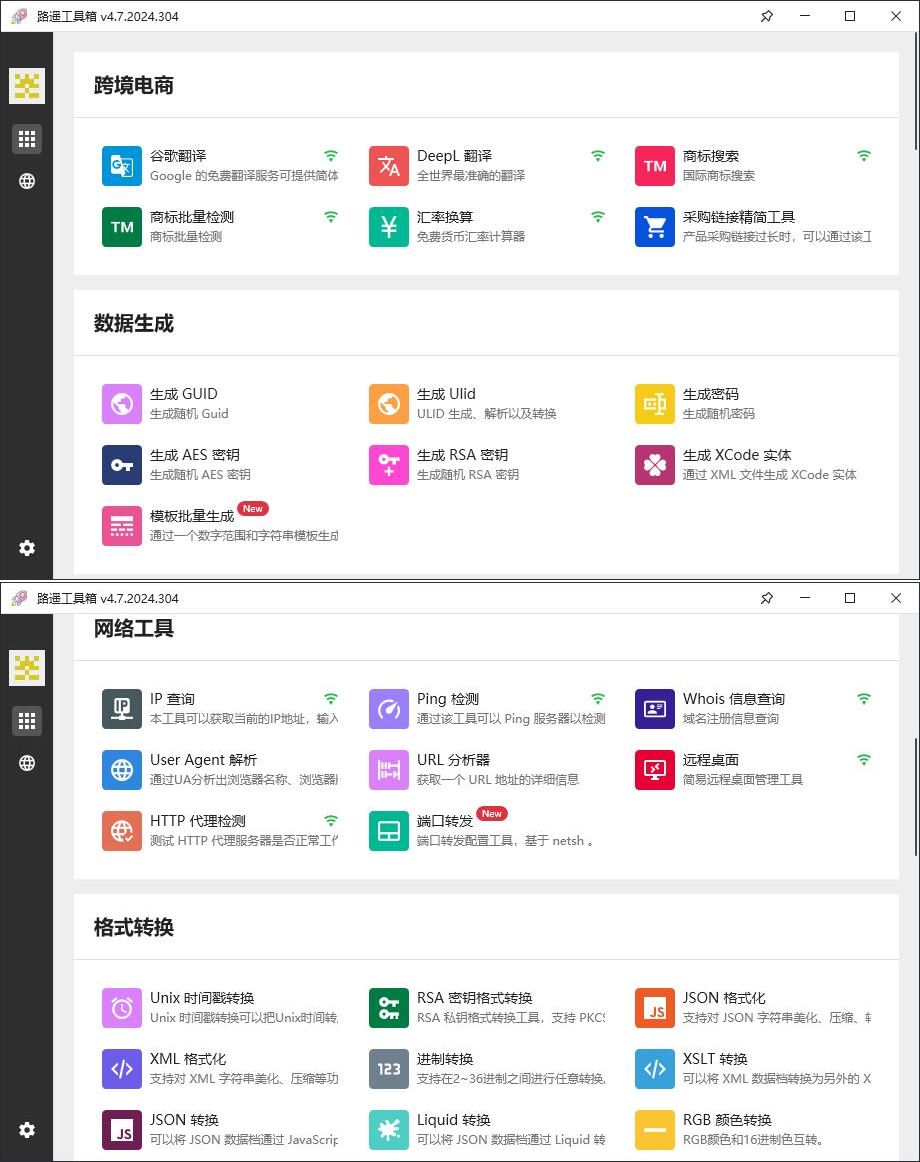Select the DeepL 翻译 tool icon
920x1162 pixels.
(388, 166)
